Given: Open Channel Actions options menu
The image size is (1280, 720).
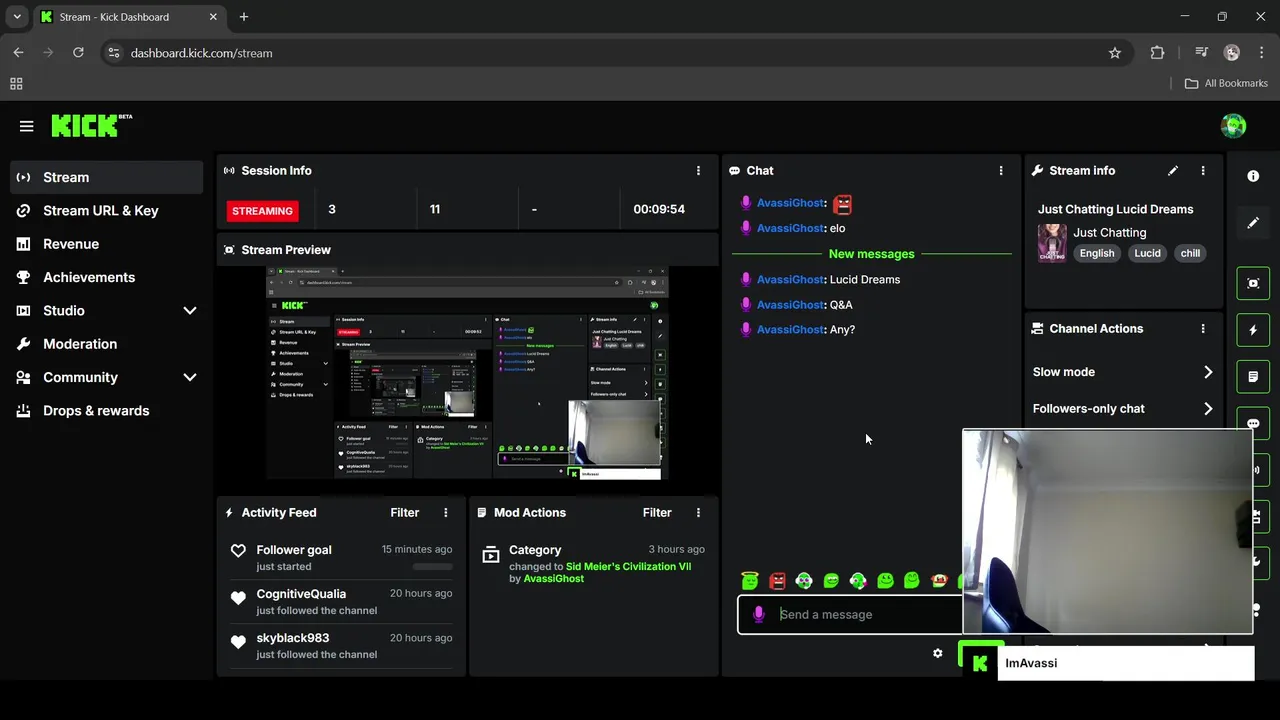Looking at the screenshot, I should coord(1203,329).
